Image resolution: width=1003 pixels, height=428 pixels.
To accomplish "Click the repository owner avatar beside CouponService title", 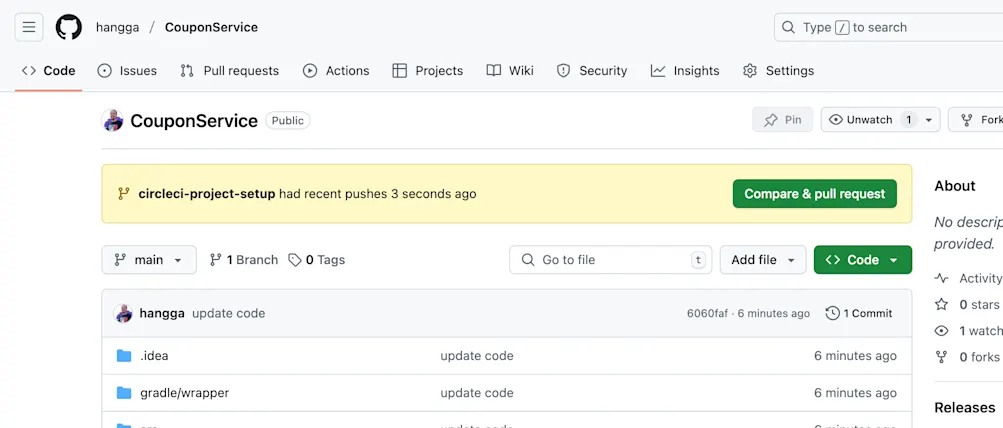I will 113,120.
